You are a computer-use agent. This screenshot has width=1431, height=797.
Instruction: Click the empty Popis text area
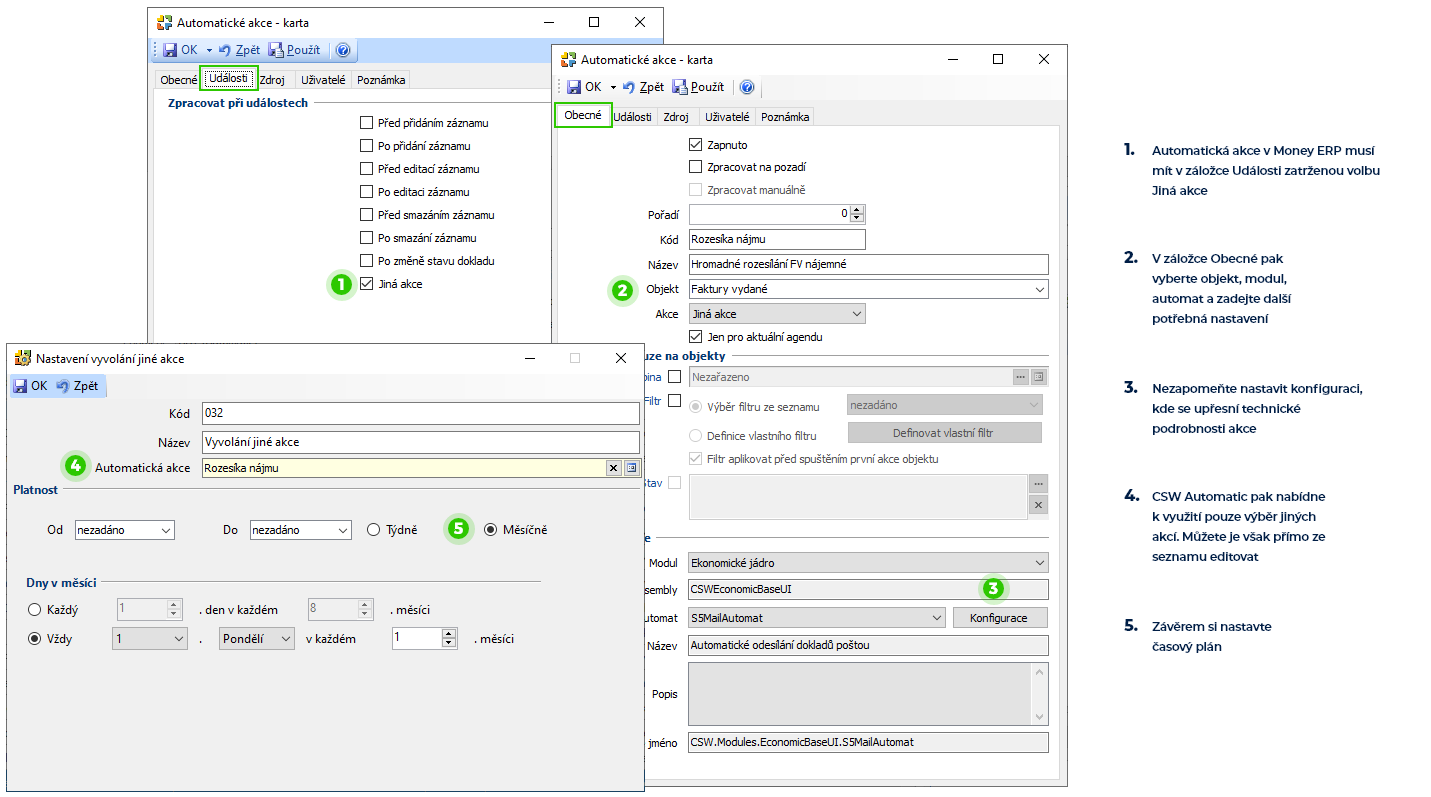click(x=861, y=693)
